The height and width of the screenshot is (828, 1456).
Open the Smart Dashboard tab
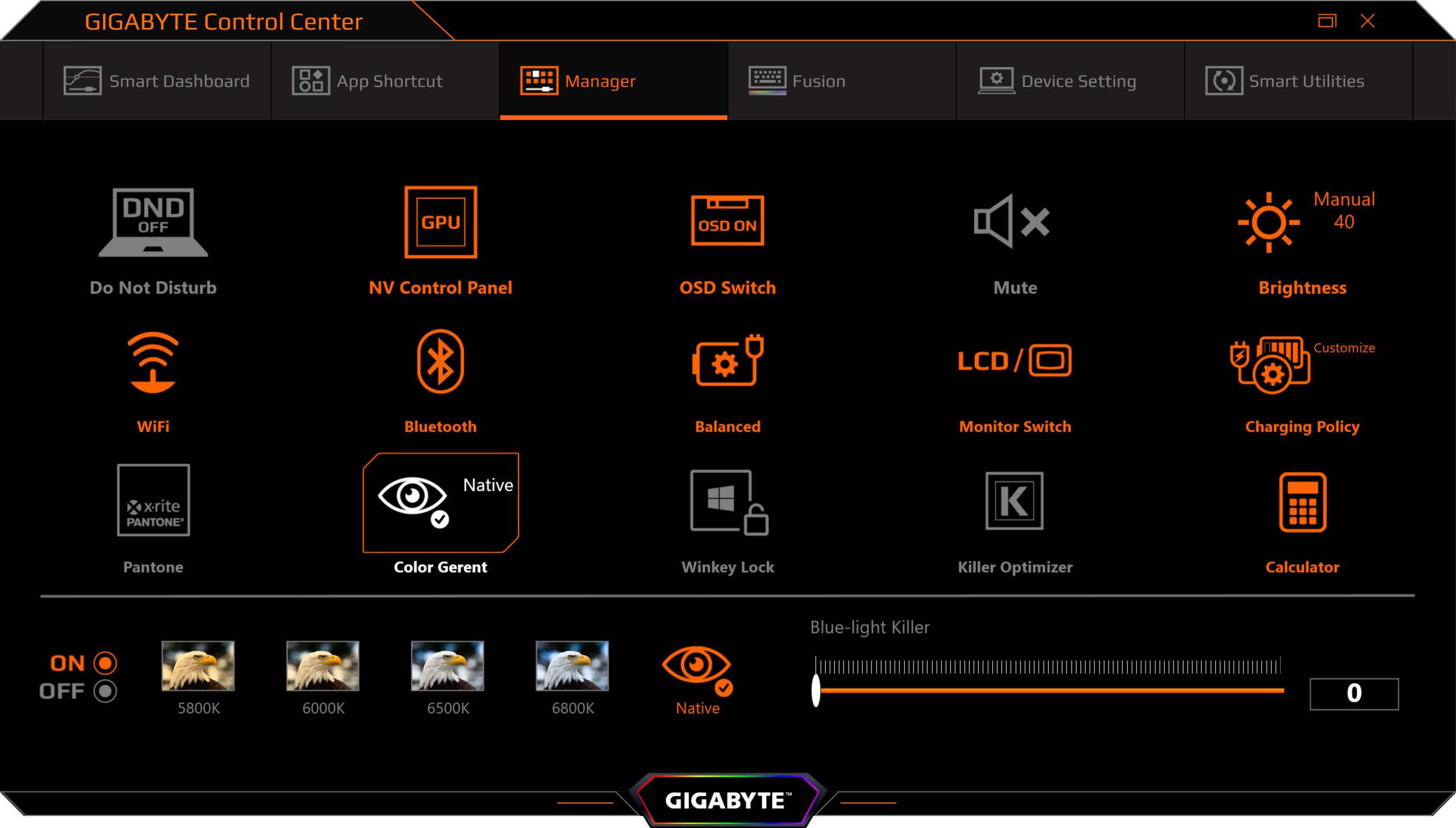pos(157,81)
